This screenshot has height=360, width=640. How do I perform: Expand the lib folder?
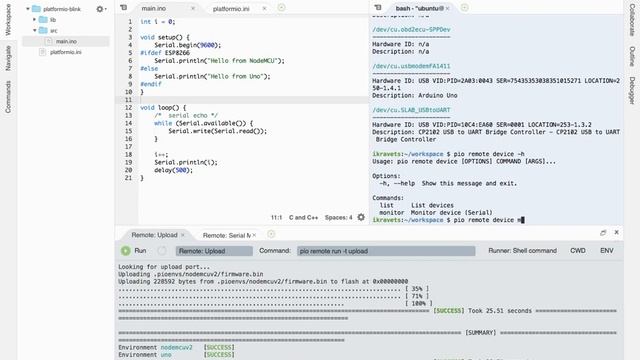35,19
